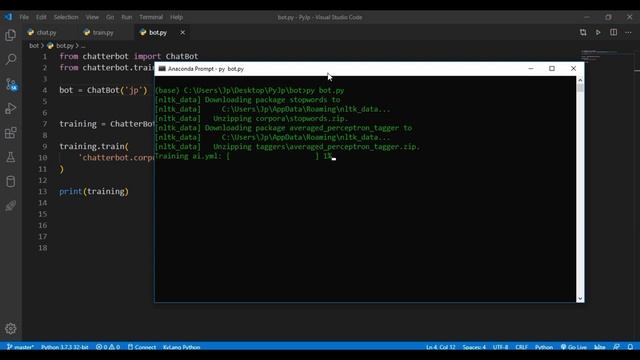Click the feedback icon in status bar

click(x=616, y=347)
